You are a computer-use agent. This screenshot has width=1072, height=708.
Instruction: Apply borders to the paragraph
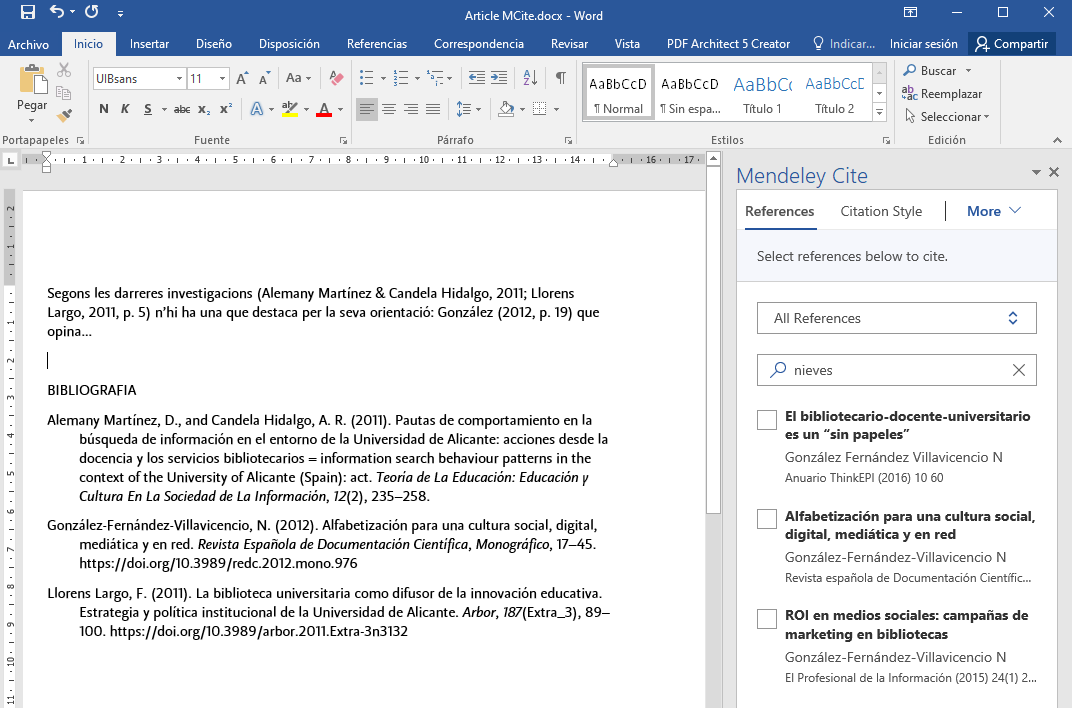(540, 109)
